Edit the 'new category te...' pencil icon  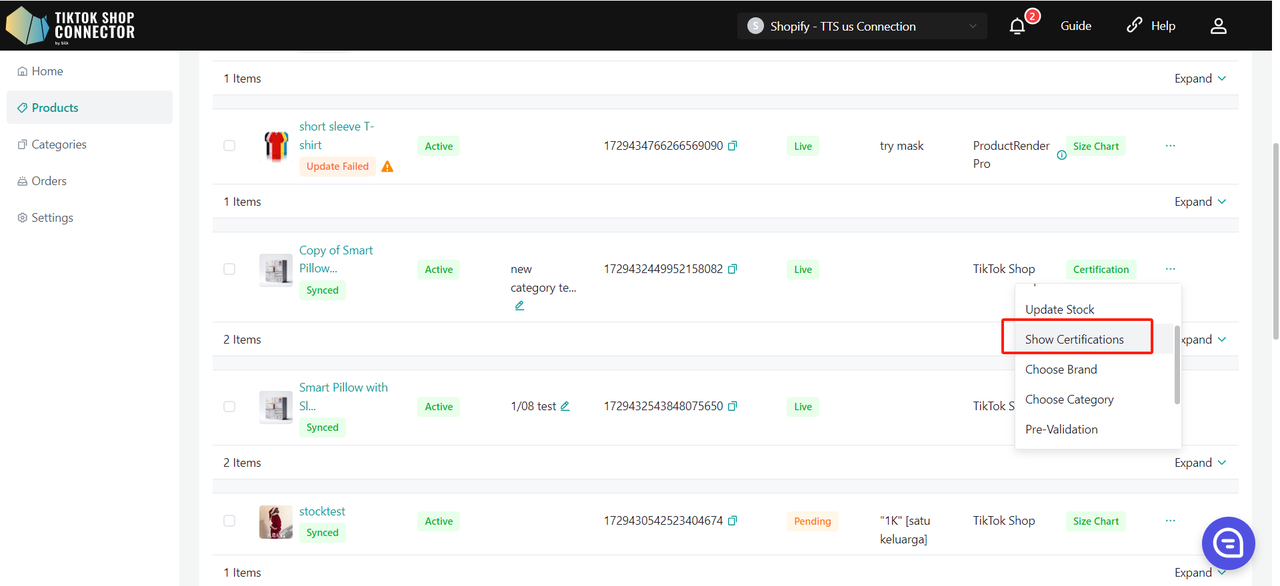(519, 306)
